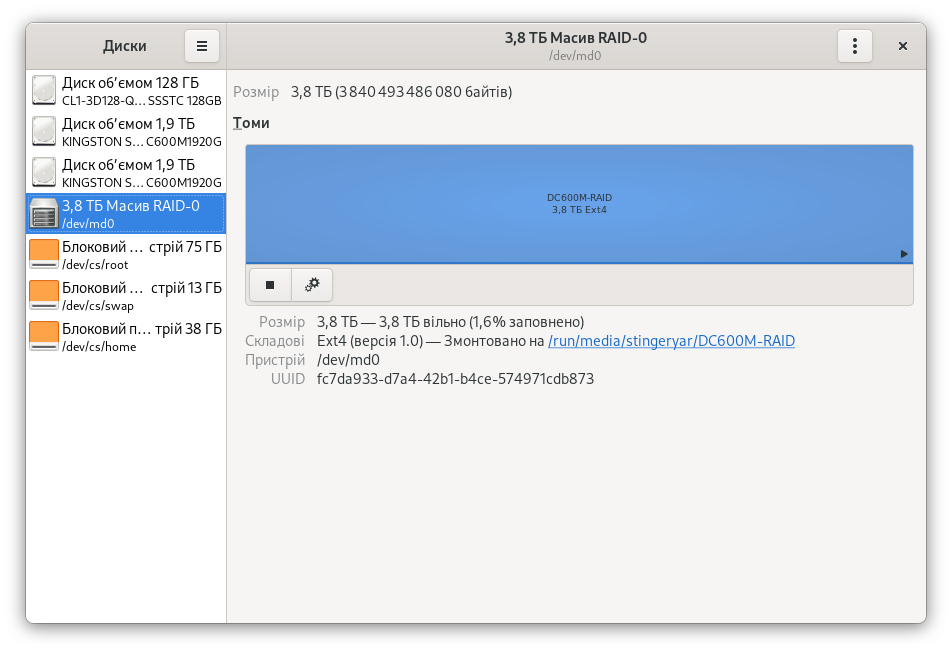Viewport: 952px width, 652px height.
Task: Click the header title 3,8 ТБ Масив RAID-0
Action: pyautogui.click(x=576, y=38)
